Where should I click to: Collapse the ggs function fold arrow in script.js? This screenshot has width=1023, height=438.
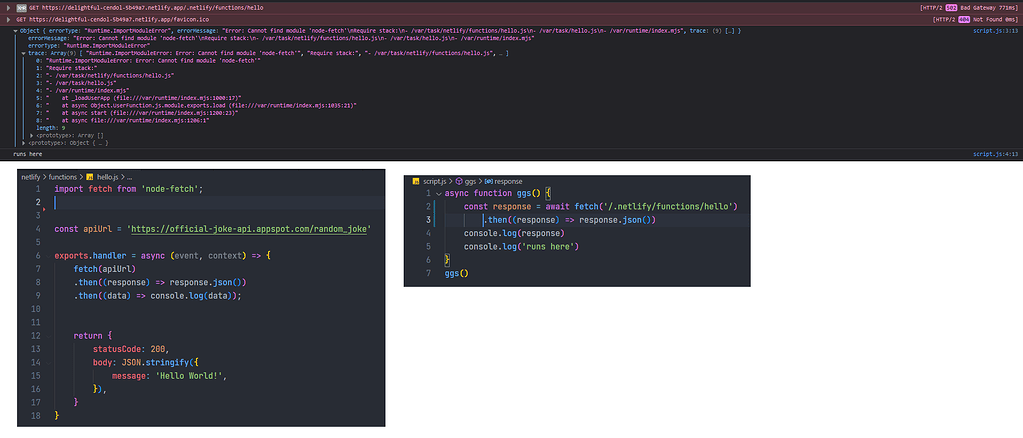click(439, 193)
